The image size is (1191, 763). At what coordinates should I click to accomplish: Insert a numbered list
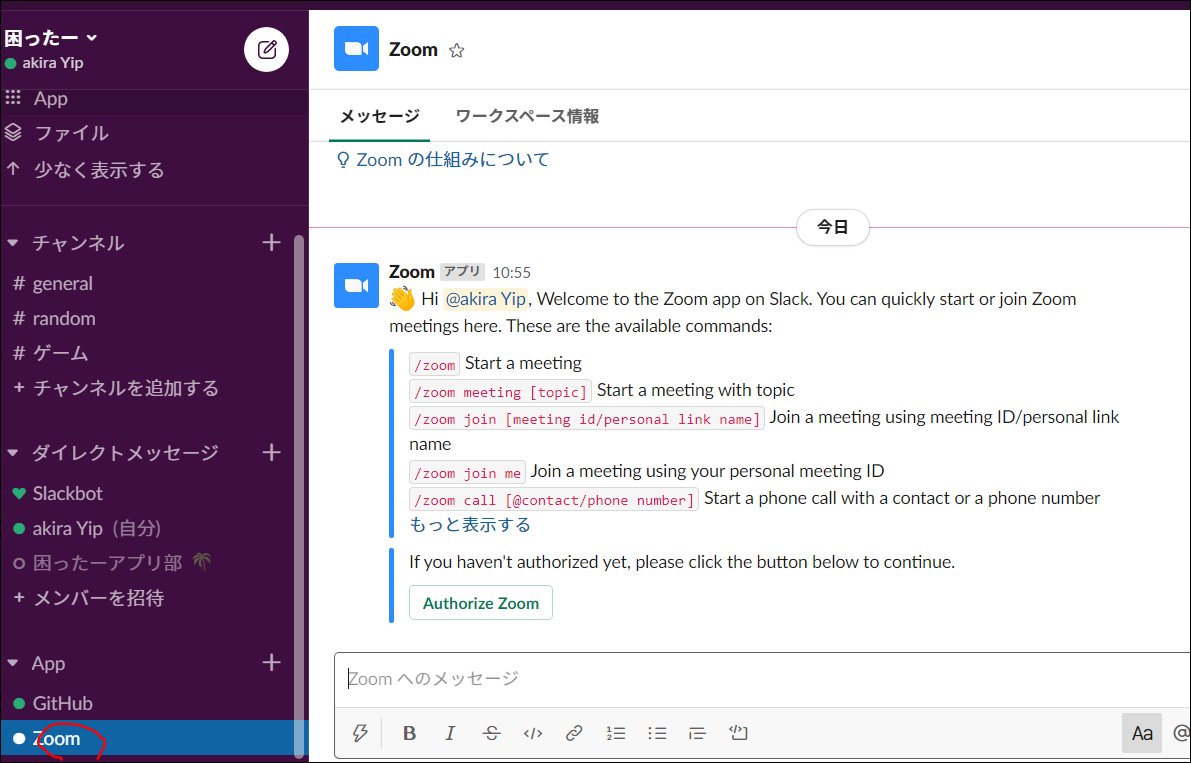[x=616, y=733]
